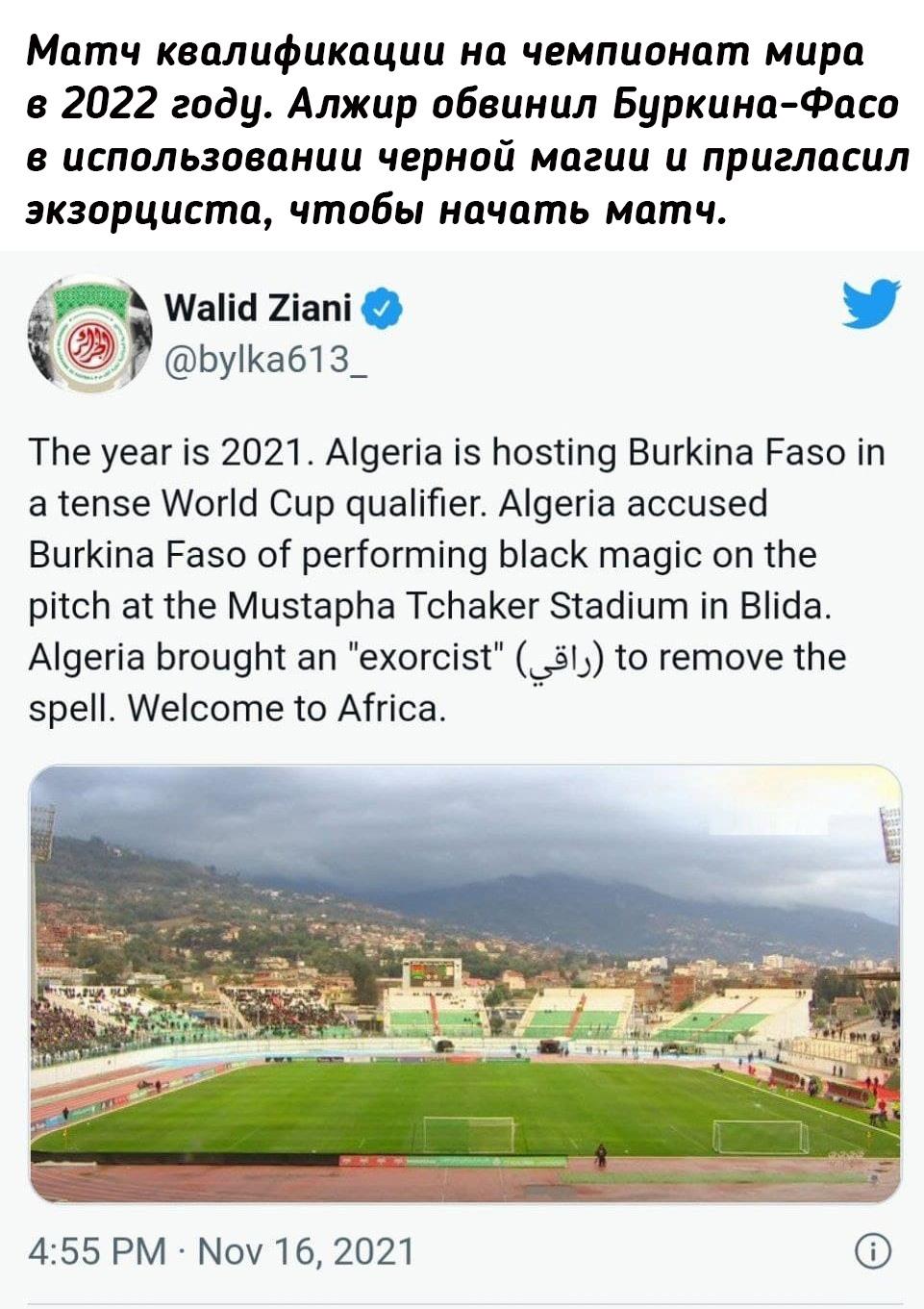Image resolution: width=924 pixels, height=1309 pixels.
Task: Click the right floodlight tower in photo
Action: pos(890,835)
